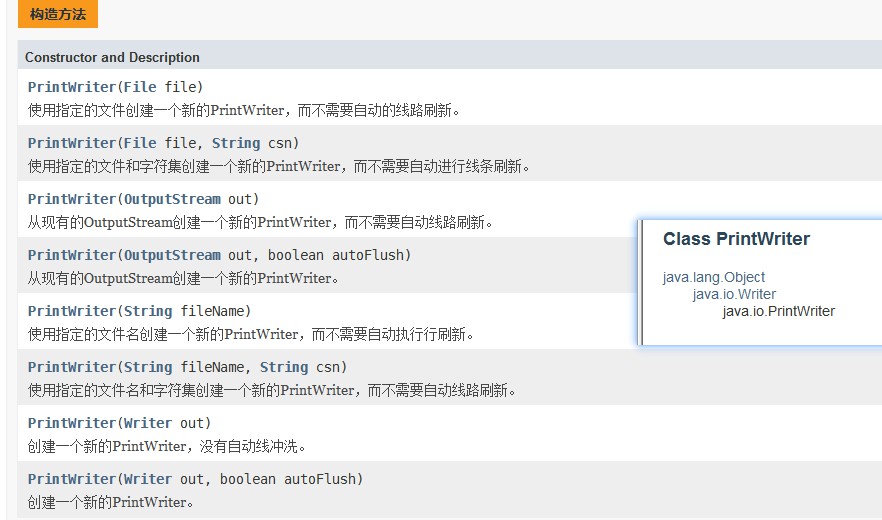Click the Class PrintWriter heading

pyautogui.click(x=736, y=239)
